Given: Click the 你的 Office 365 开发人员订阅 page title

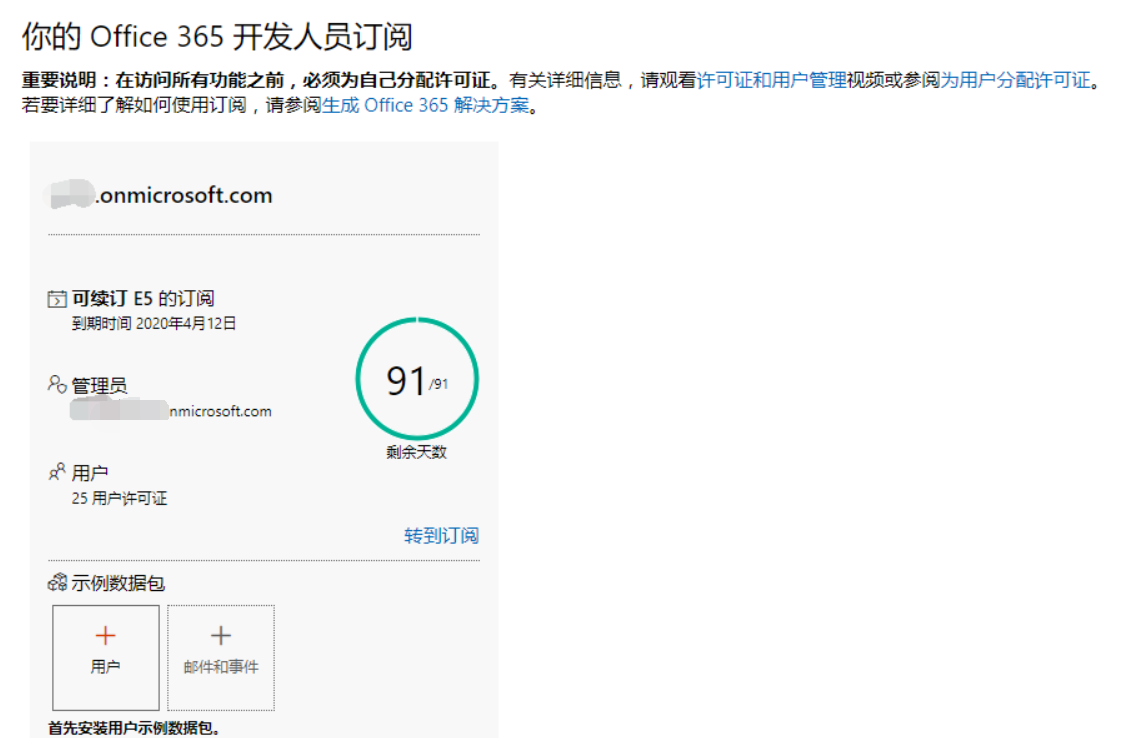Looking at the screenshot, I should coord(217,37).
